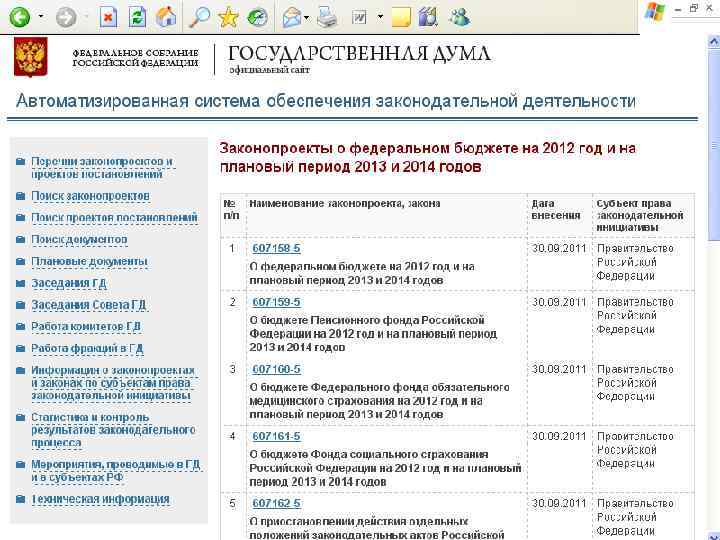Click folder icon beside Заседания ГД
The width and height of the screenshot is (720, 540).
point(20,283)
